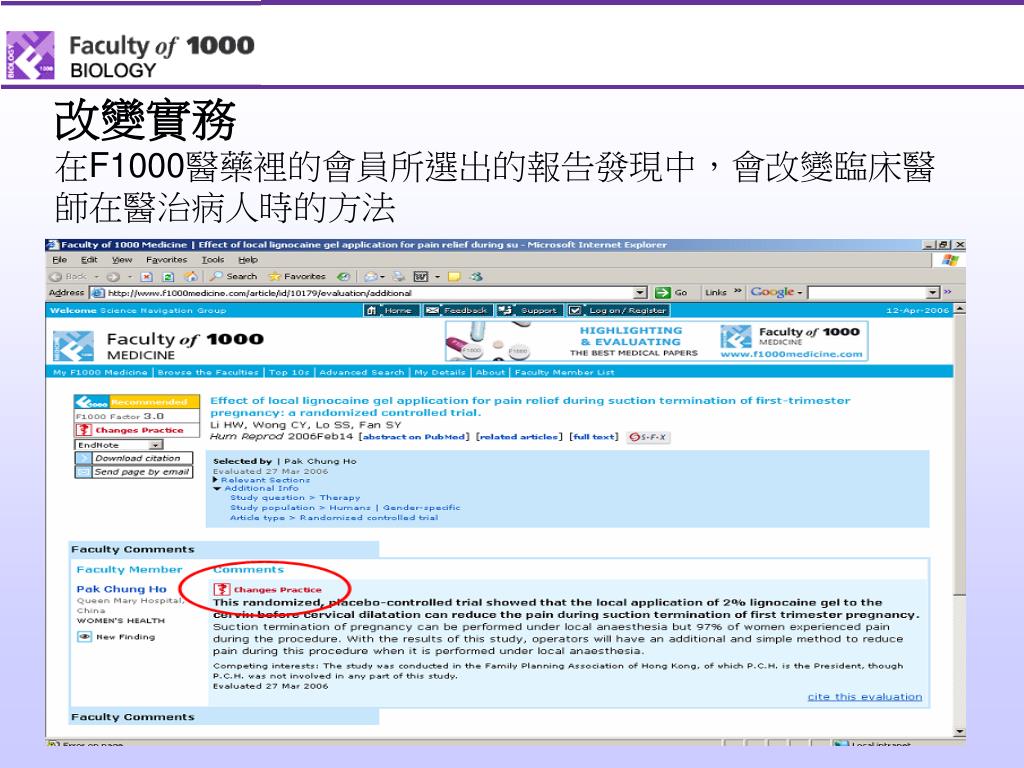Click the Home button in top bar
This screenshot has height=768, width=1024.
pyautogui.click(x=390, y=310)
